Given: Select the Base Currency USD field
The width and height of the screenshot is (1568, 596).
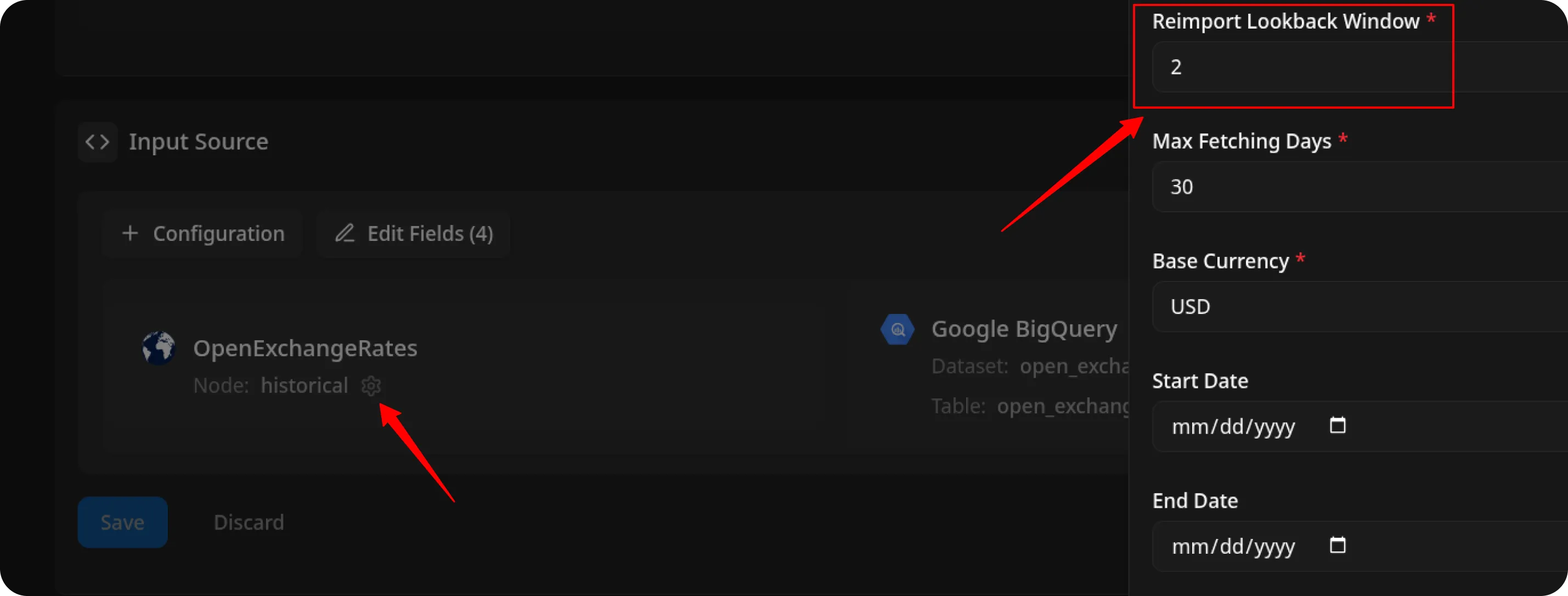Looking at the screenshot, I should click(1360, 307).
